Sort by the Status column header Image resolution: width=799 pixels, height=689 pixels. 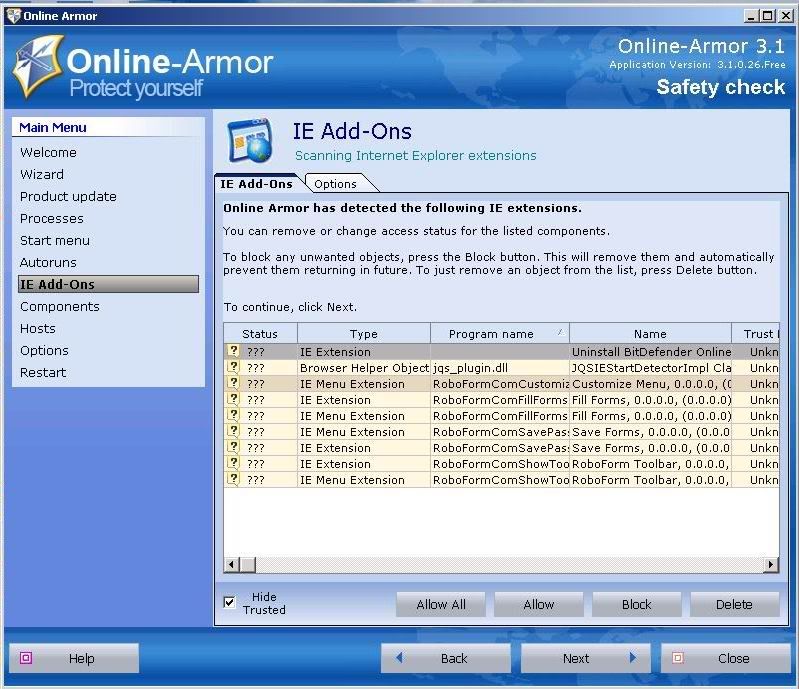click(260, 334)
